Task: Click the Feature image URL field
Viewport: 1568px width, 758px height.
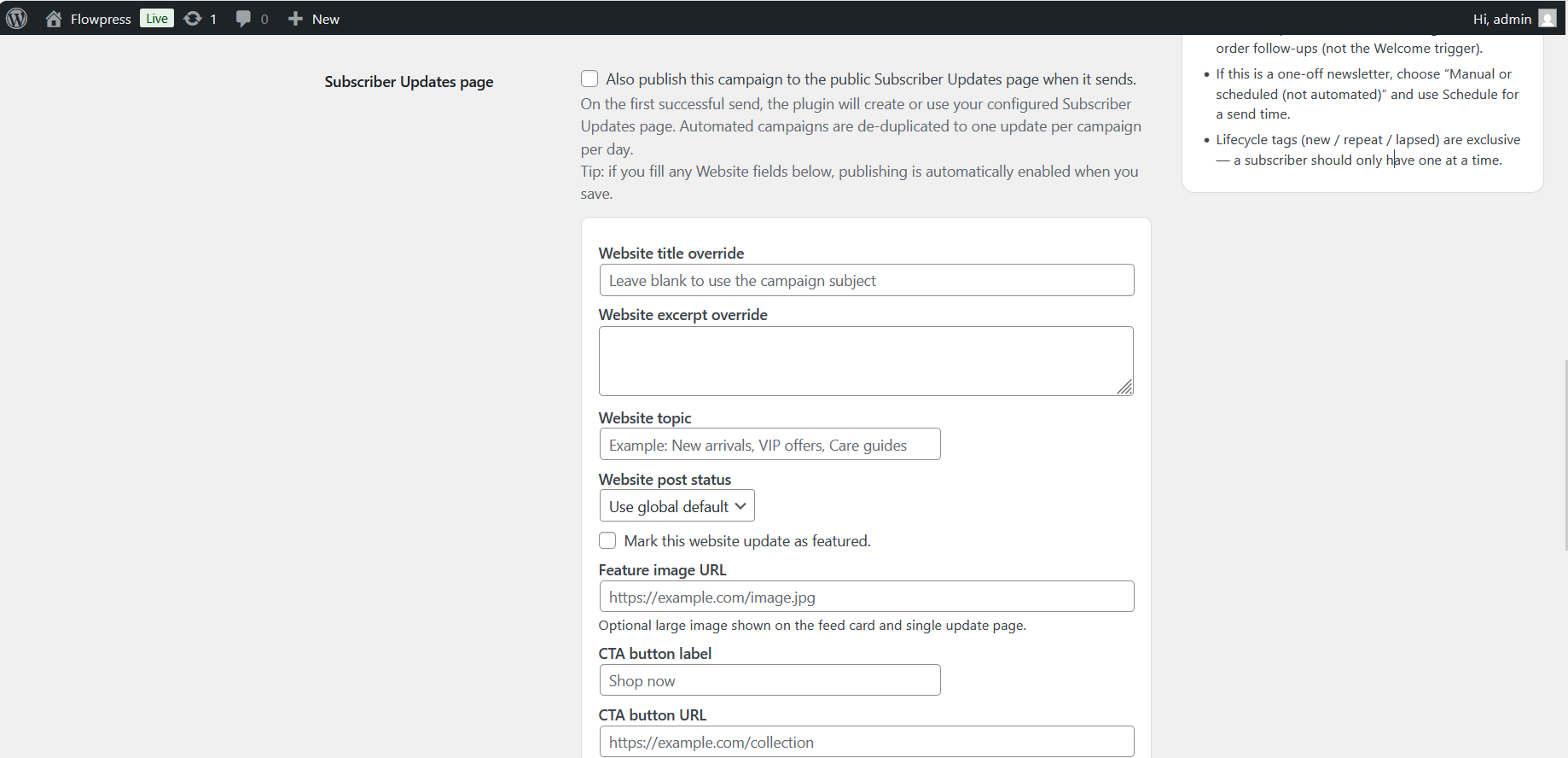Action: tap(867, 597)
